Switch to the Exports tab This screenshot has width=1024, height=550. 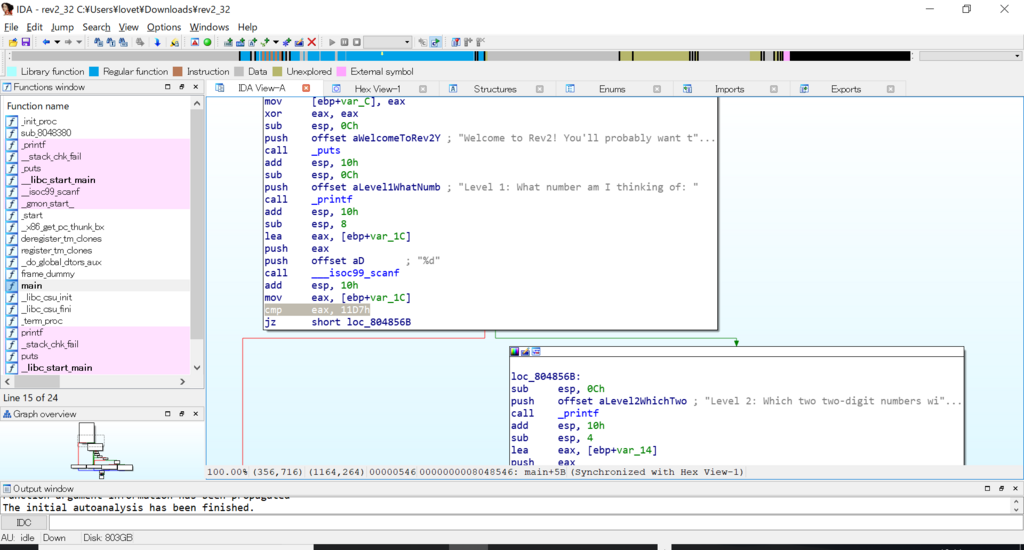tap(846, 89)
